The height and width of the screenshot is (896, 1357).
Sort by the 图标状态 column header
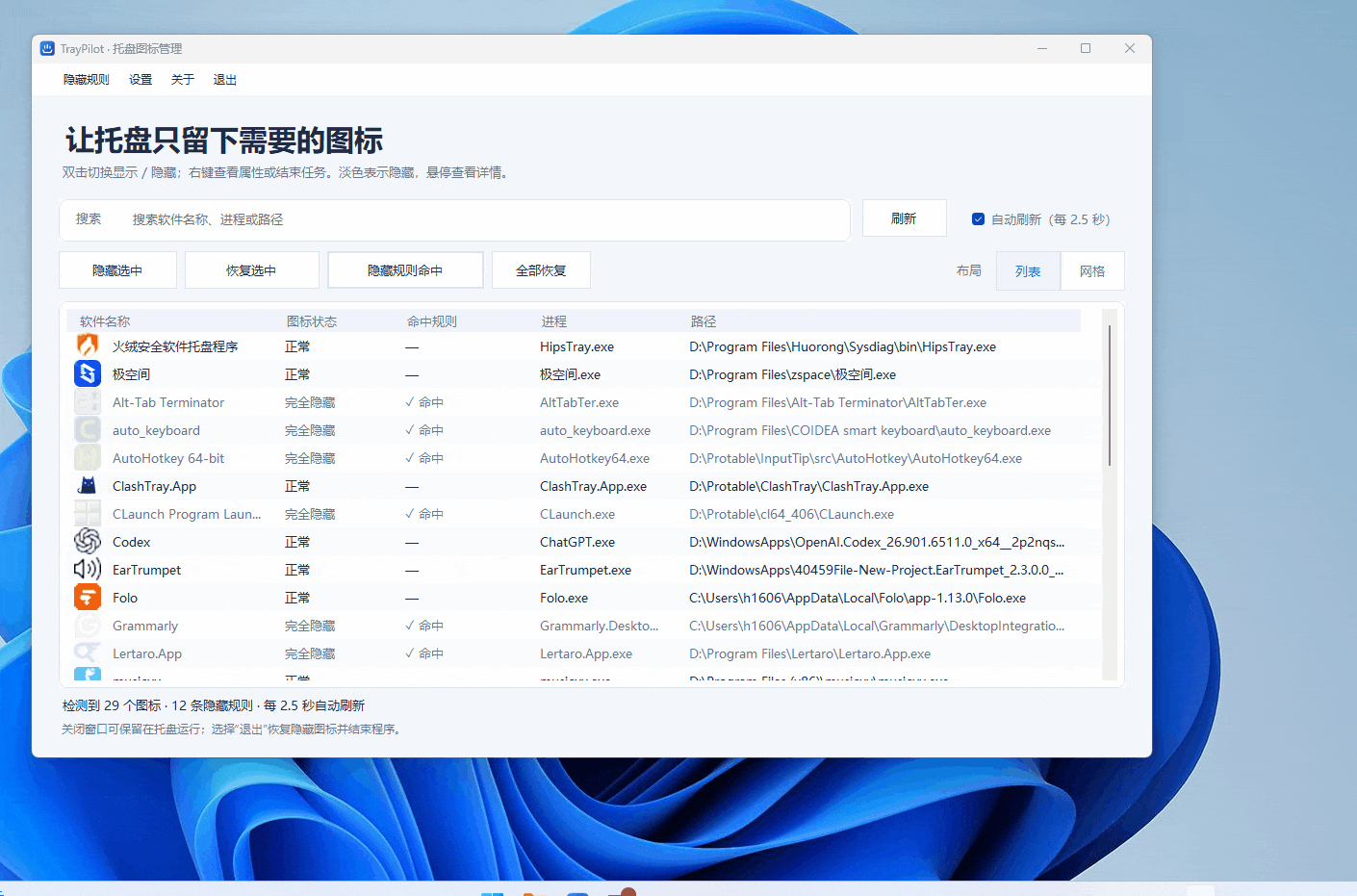click(x=312, y=321)
